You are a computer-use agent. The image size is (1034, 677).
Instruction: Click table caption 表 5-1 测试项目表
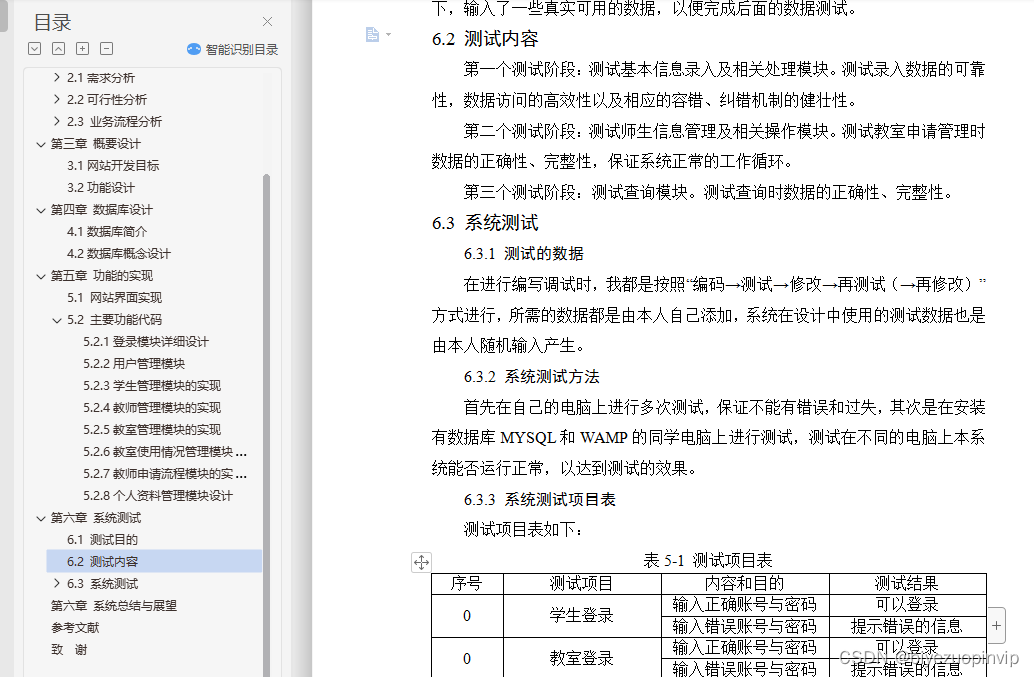(708, 561)
